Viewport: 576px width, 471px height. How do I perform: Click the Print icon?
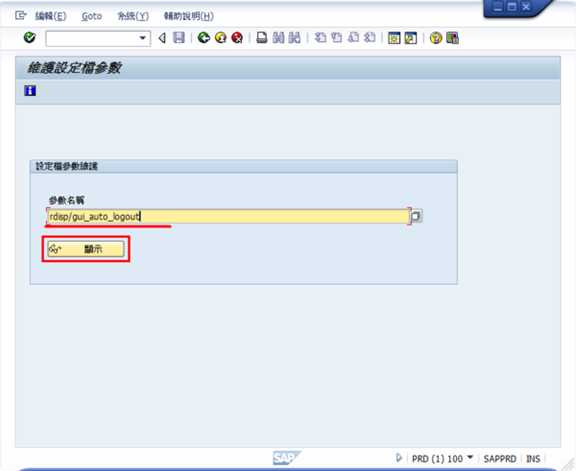262,38
